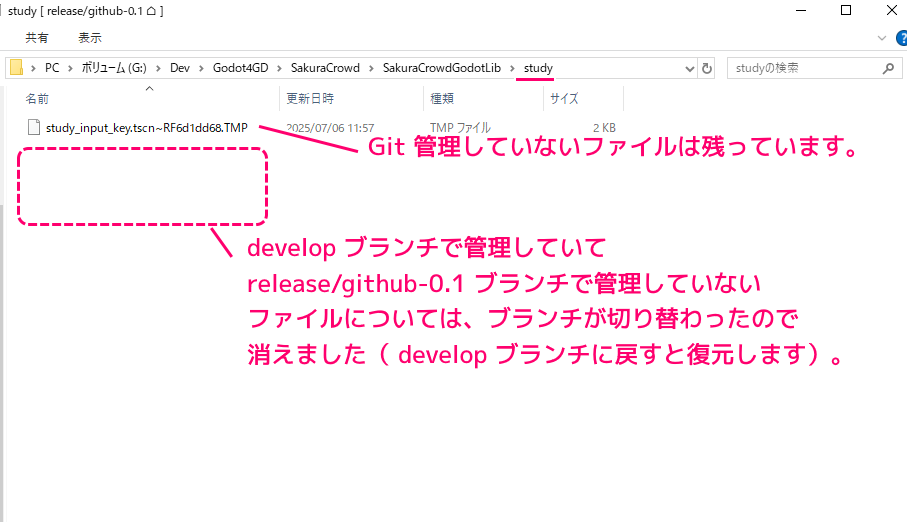907x522 pixels.
Task: Click the folder icon in the address bar
Action: point(17,68)
